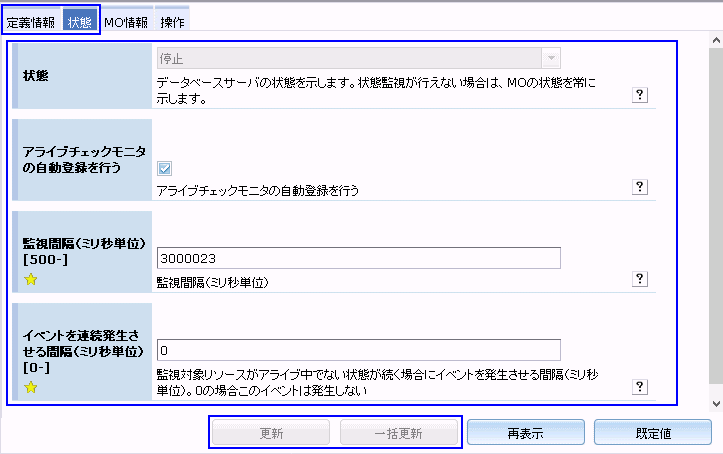Switch to the 定義情報 tab
The width and height of the screenshot is (723, 454).
[31, 21]
